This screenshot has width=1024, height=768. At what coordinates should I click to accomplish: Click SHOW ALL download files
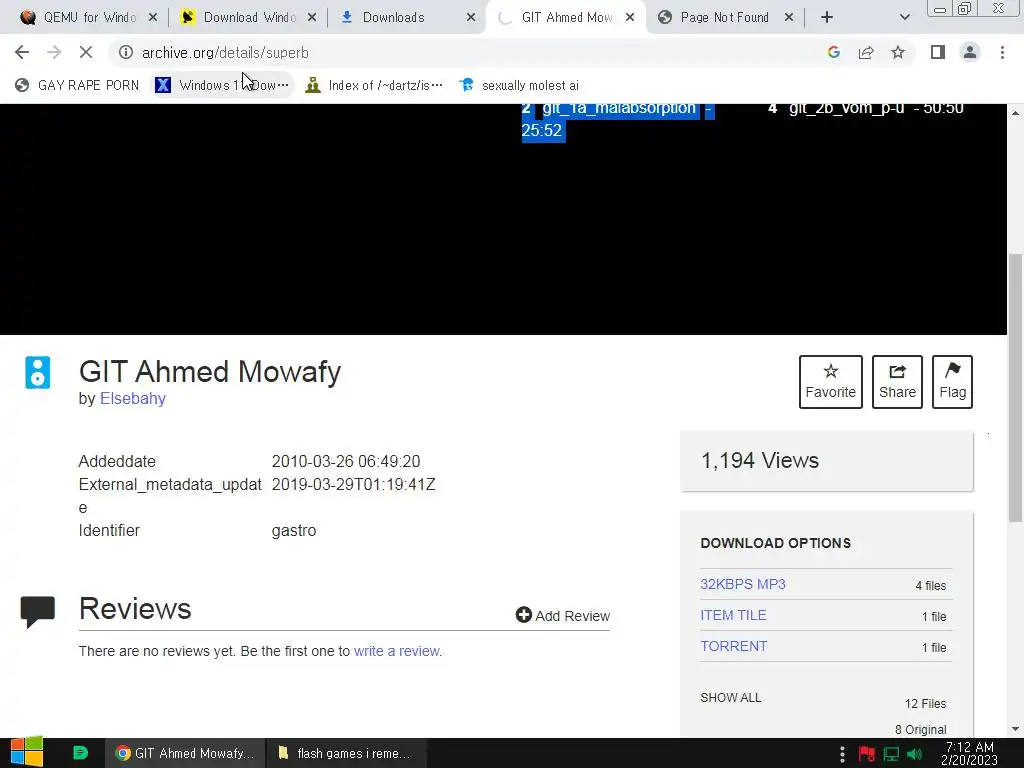point(730,697)
